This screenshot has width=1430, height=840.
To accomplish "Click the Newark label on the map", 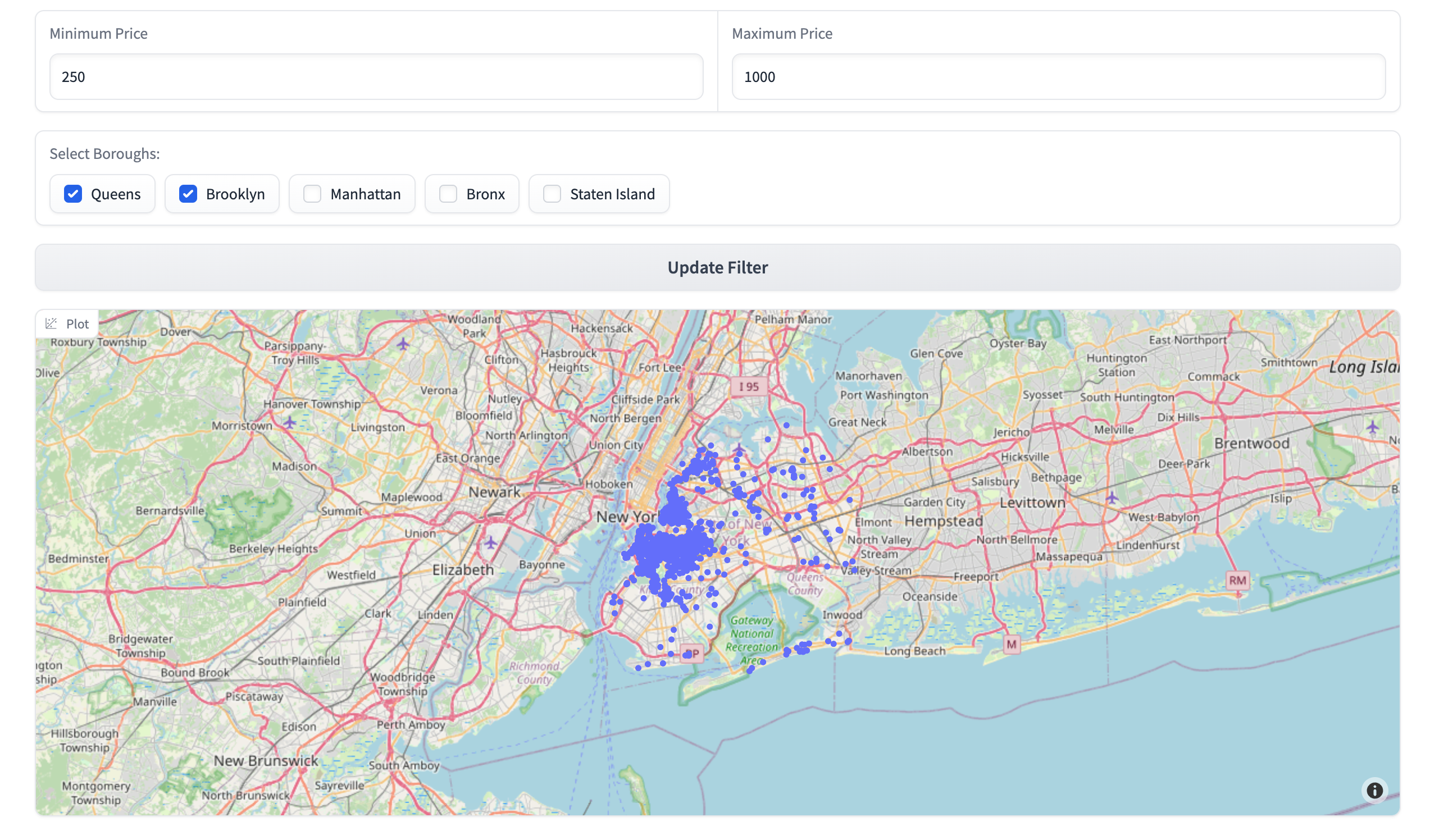I will (x=494, y=492).
